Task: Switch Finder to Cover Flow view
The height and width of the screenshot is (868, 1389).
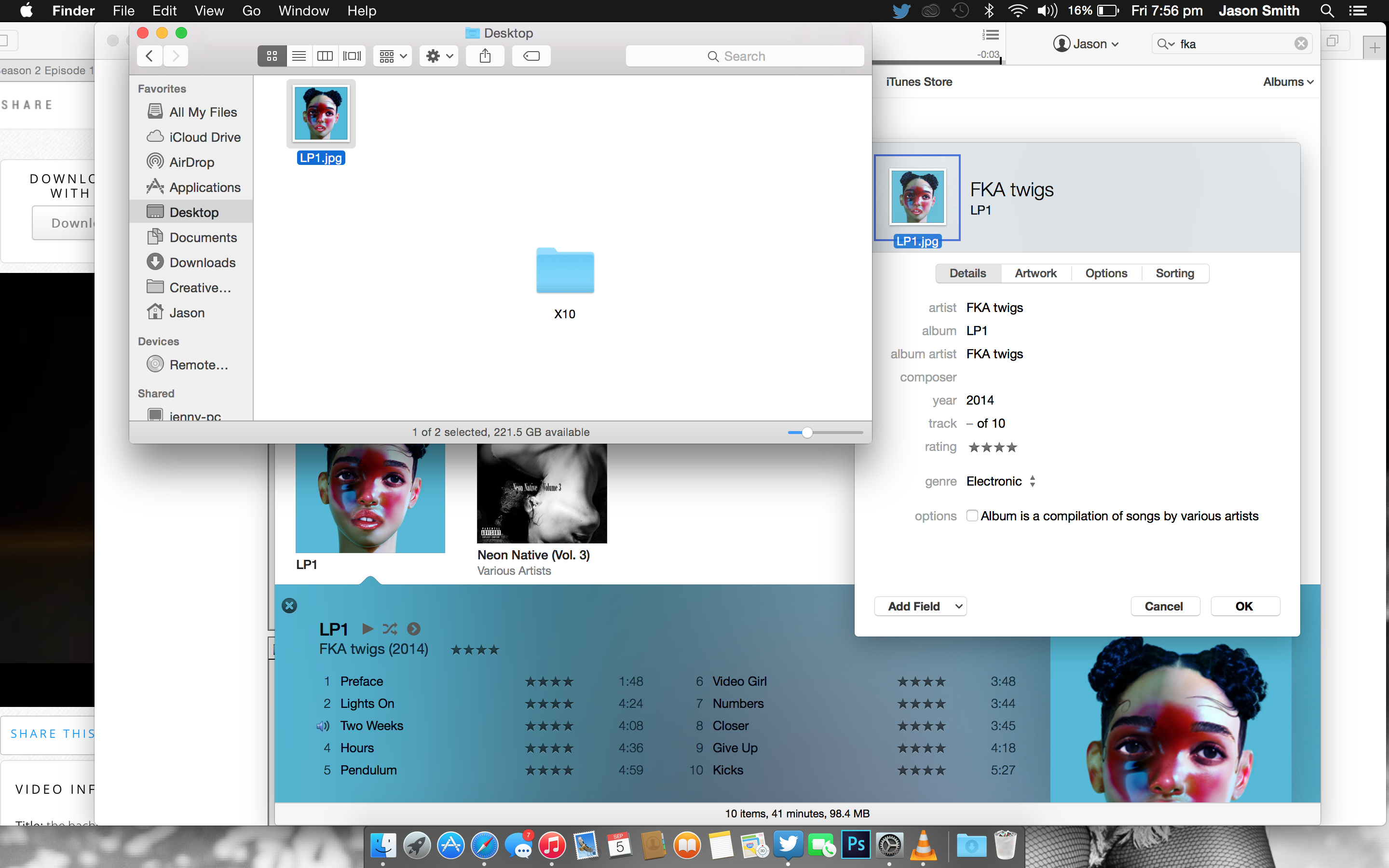Action: 352,55
